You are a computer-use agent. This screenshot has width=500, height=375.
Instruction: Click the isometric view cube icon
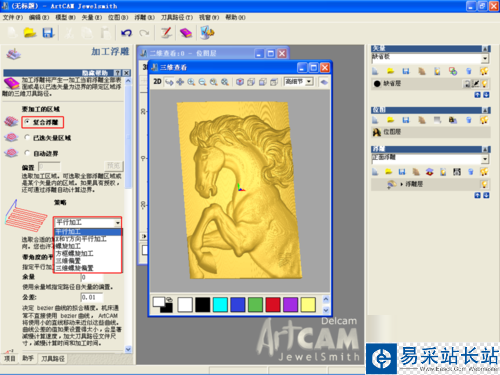pos(240,82)
